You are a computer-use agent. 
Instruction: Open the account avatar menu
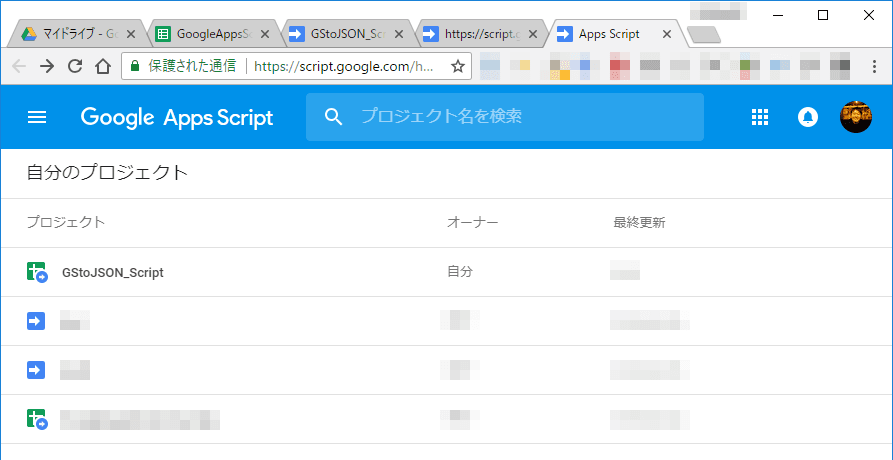pyautogui.click(x=855, y=117)
